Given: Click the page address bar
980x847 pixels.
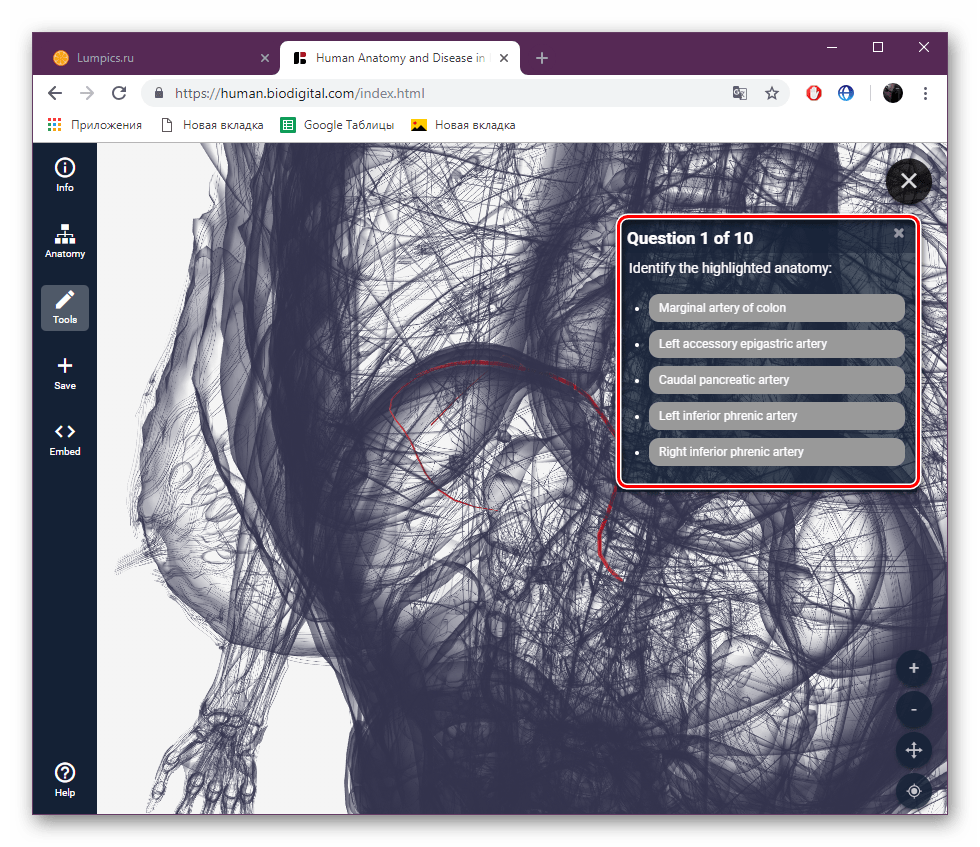Looking at the screenshot, I should (x=400, y=93).
